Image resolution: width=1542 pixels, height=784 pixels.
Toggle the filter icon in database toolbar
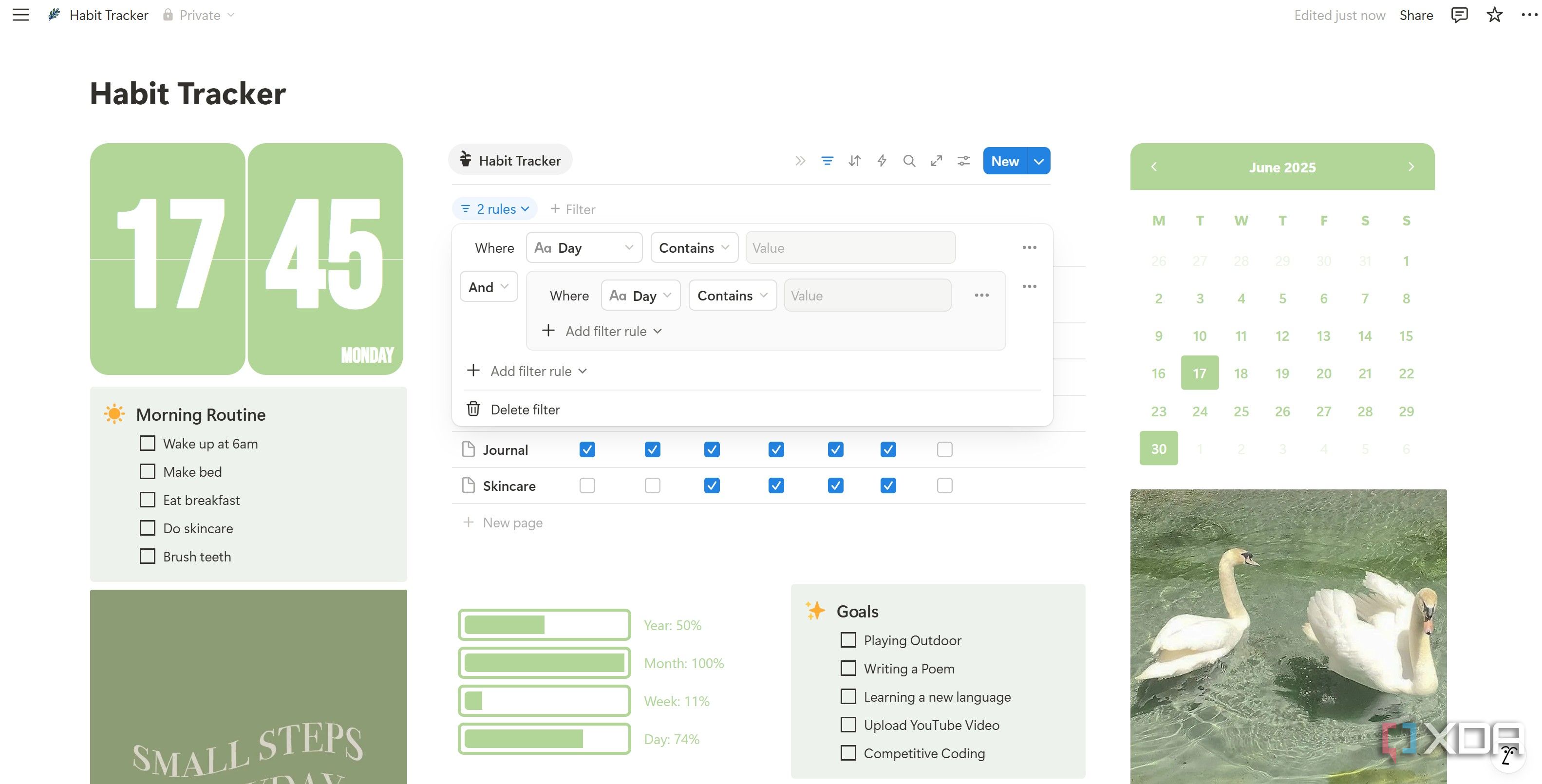[x=827, y=160]
